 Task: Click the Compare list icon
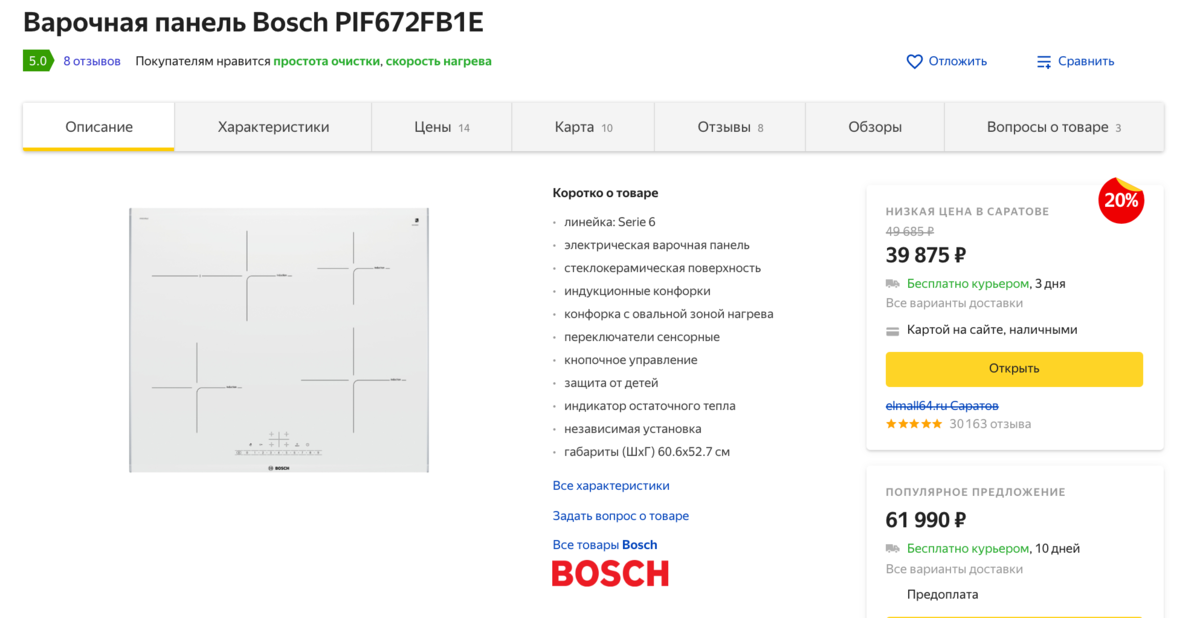point(1044,61)
